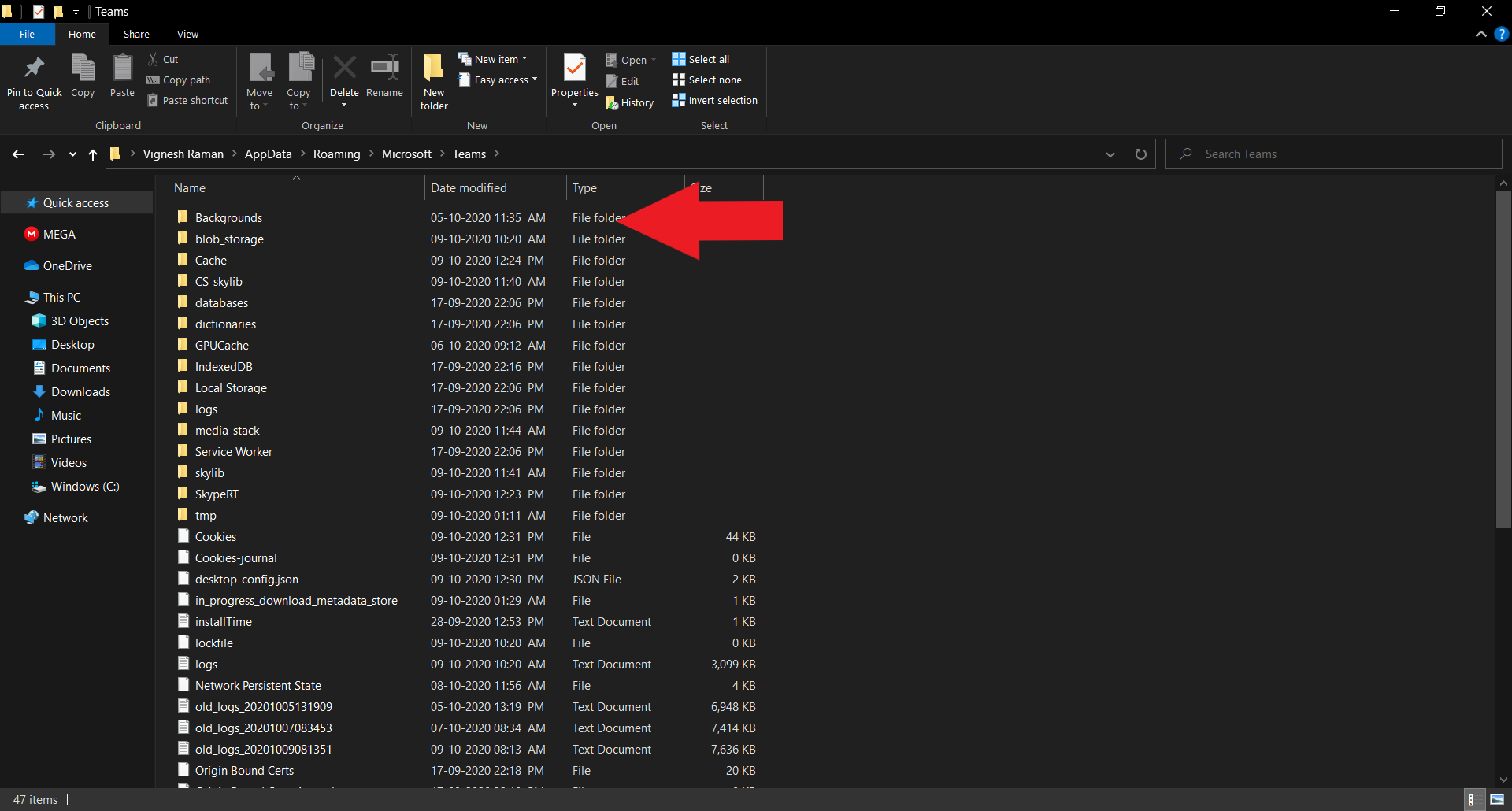The width and height of the screenshot is (1512, 811).
Task: Click the Rename ribbon icon
Action: 384,68
